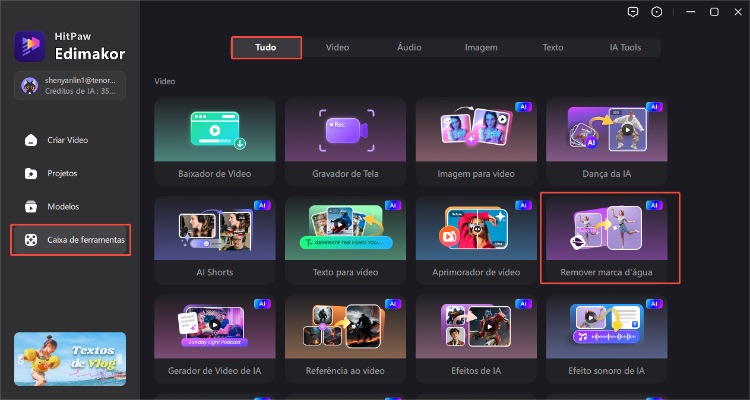
Task: Select the Áudio tab
Action: [409, 47]
